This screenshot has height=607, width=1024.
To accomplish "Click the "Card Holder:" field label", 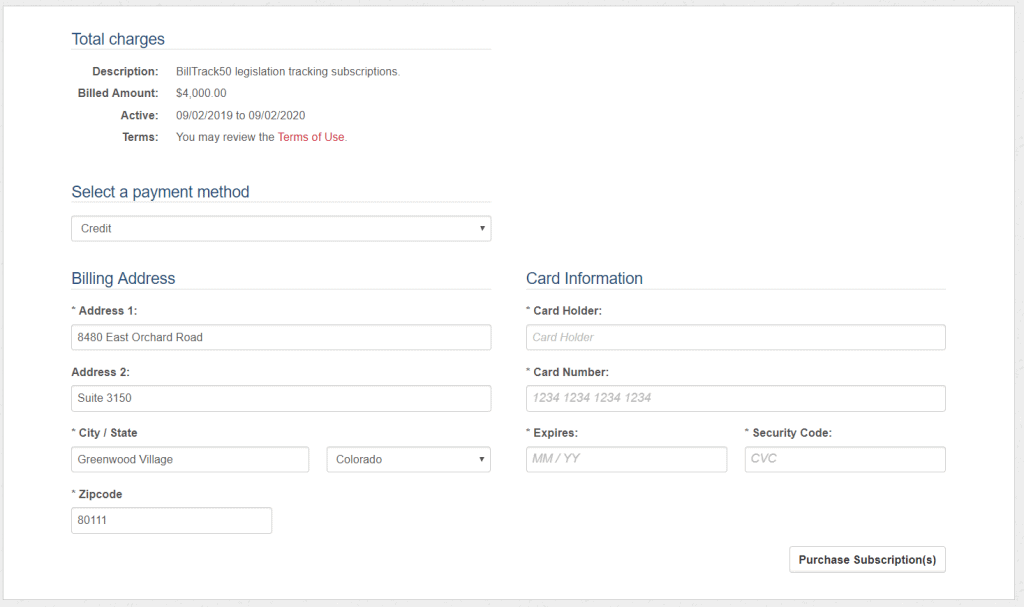I will pyautogui.click(x=567, y=311).
